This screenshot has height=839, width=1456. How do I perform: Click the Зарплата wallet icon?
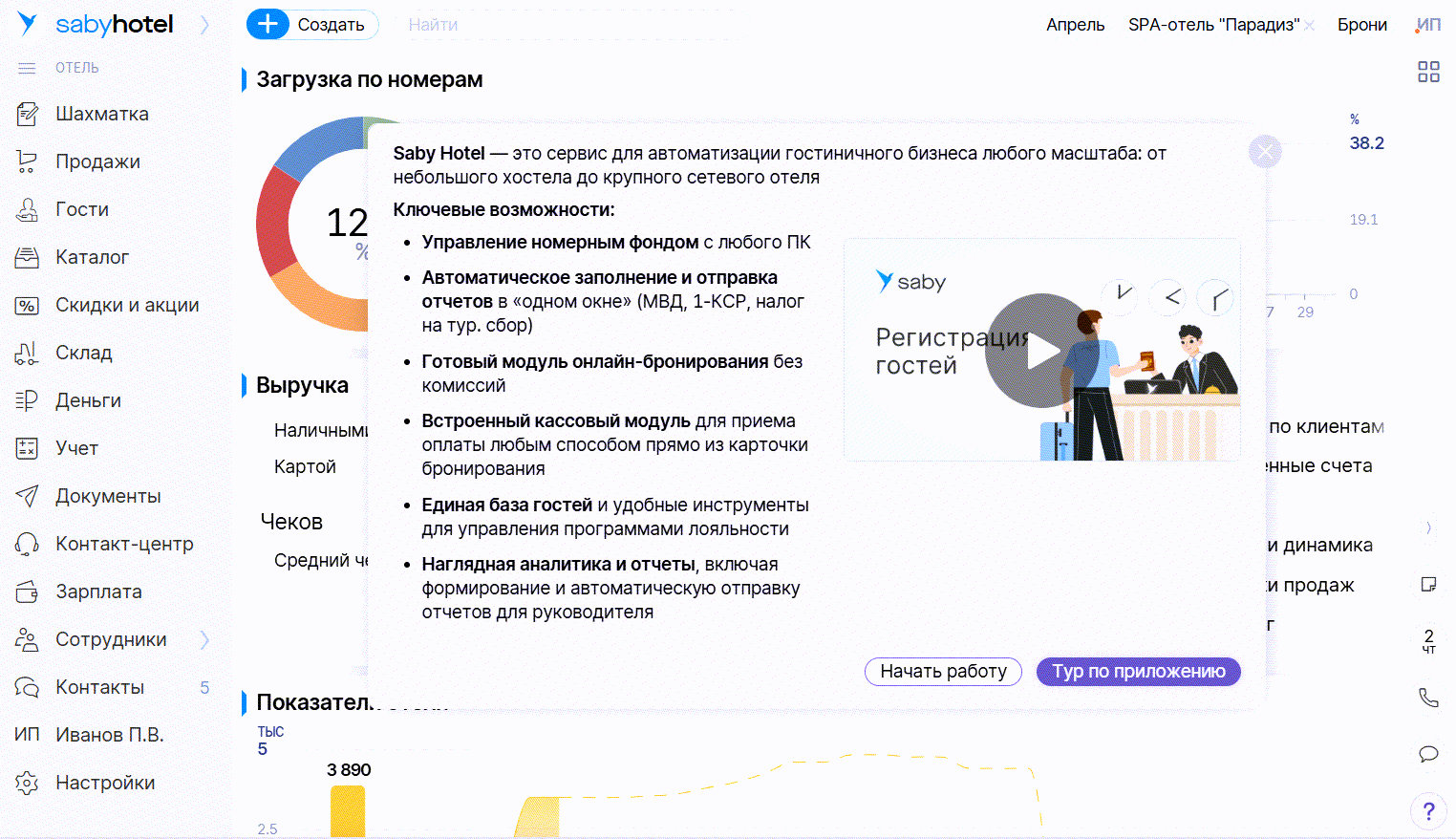coord(27,592)
